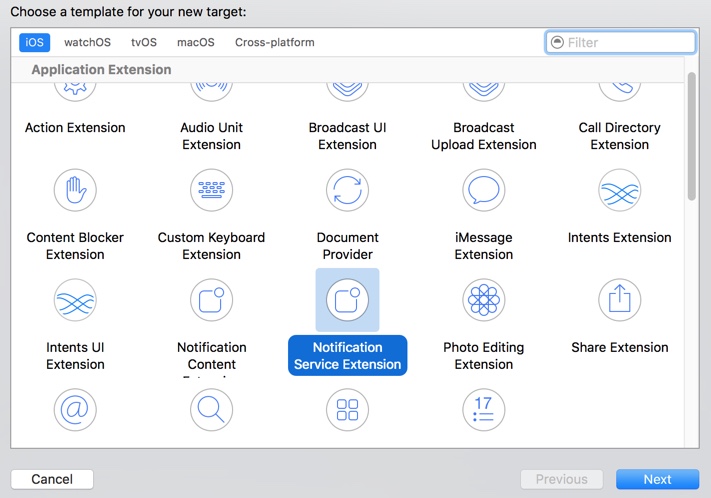Select the Call Directory Extension phone icon
Viewport: 711px width, 498px height.
(x=619, y=92)
